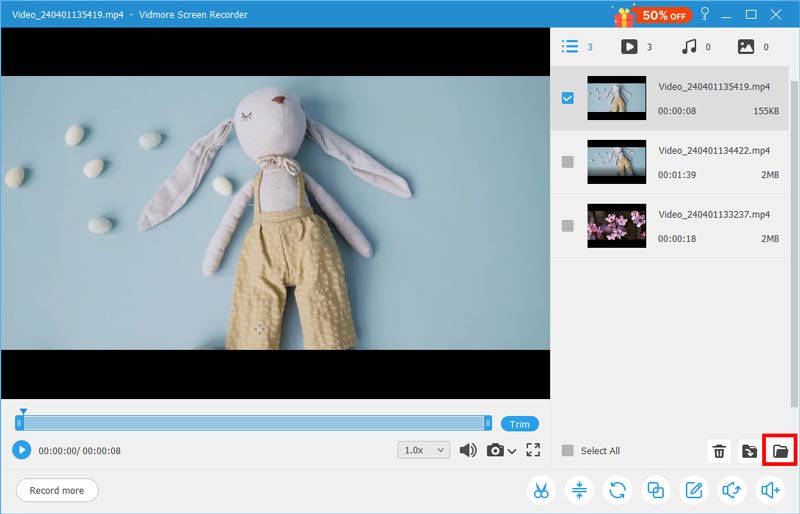Open the merge files tool
Screen dimensions: 800x514
tap(656, 490)
